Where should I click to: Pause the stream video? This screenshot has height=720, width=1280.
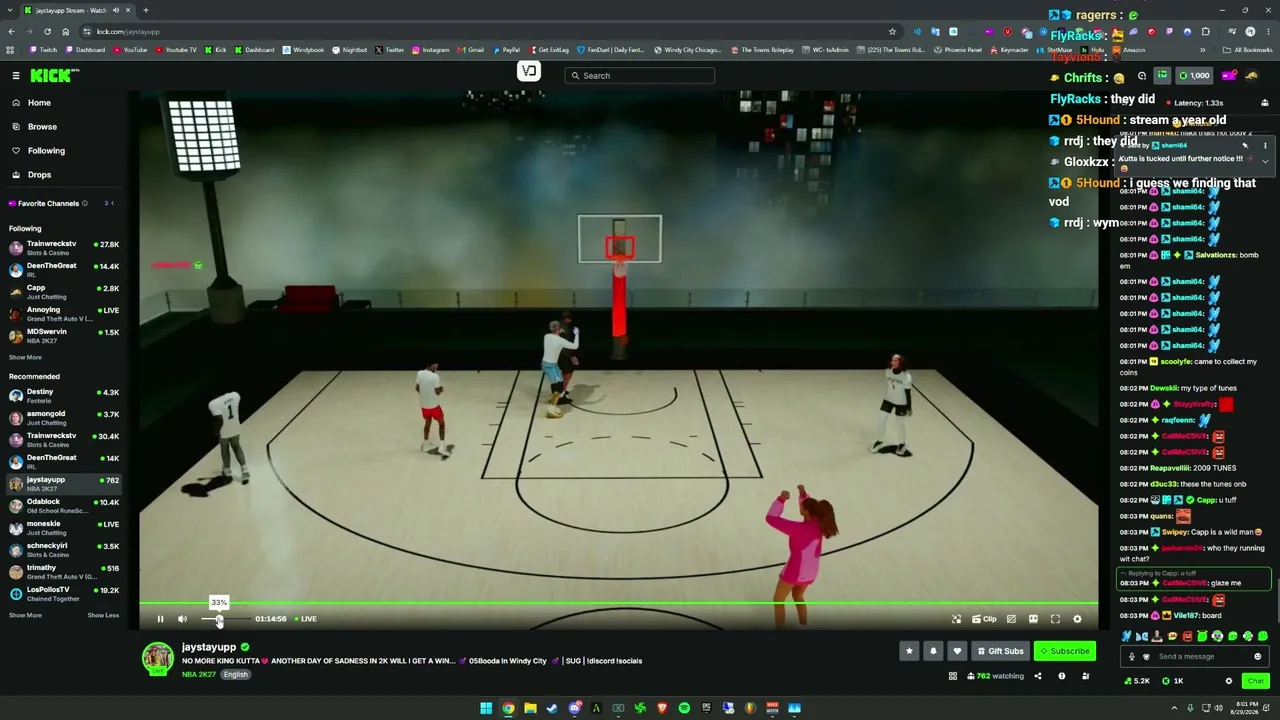(x=160, y=619)
